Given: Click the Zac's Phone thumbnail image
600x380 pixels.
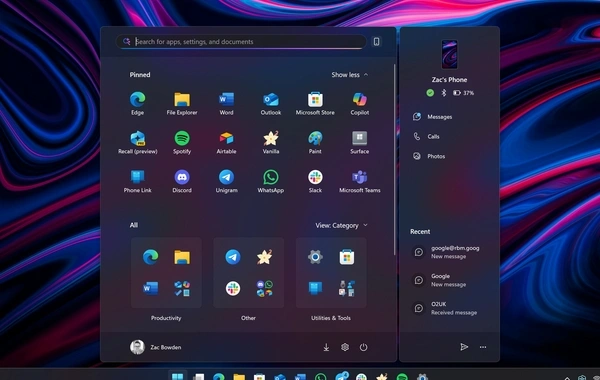Looking at the screenshot, I should [449, 54].
